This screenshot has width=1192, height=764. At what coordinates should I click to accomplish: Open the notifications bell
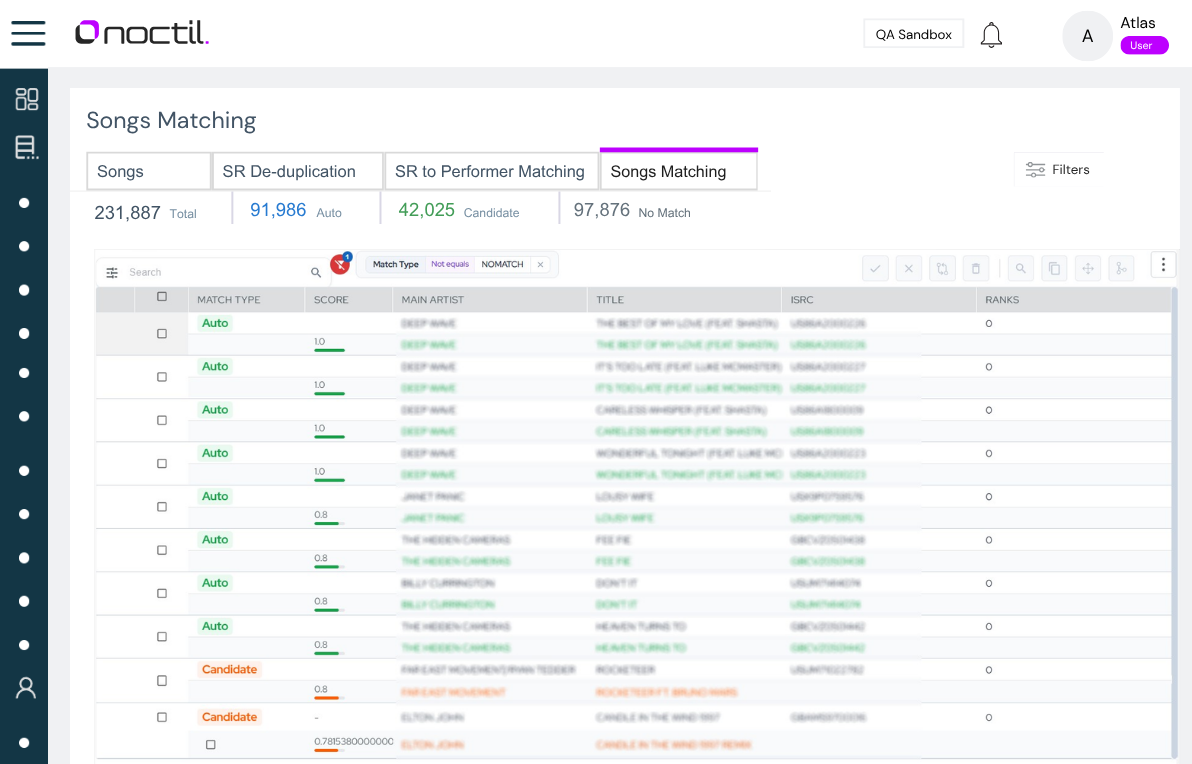point(991,35)
